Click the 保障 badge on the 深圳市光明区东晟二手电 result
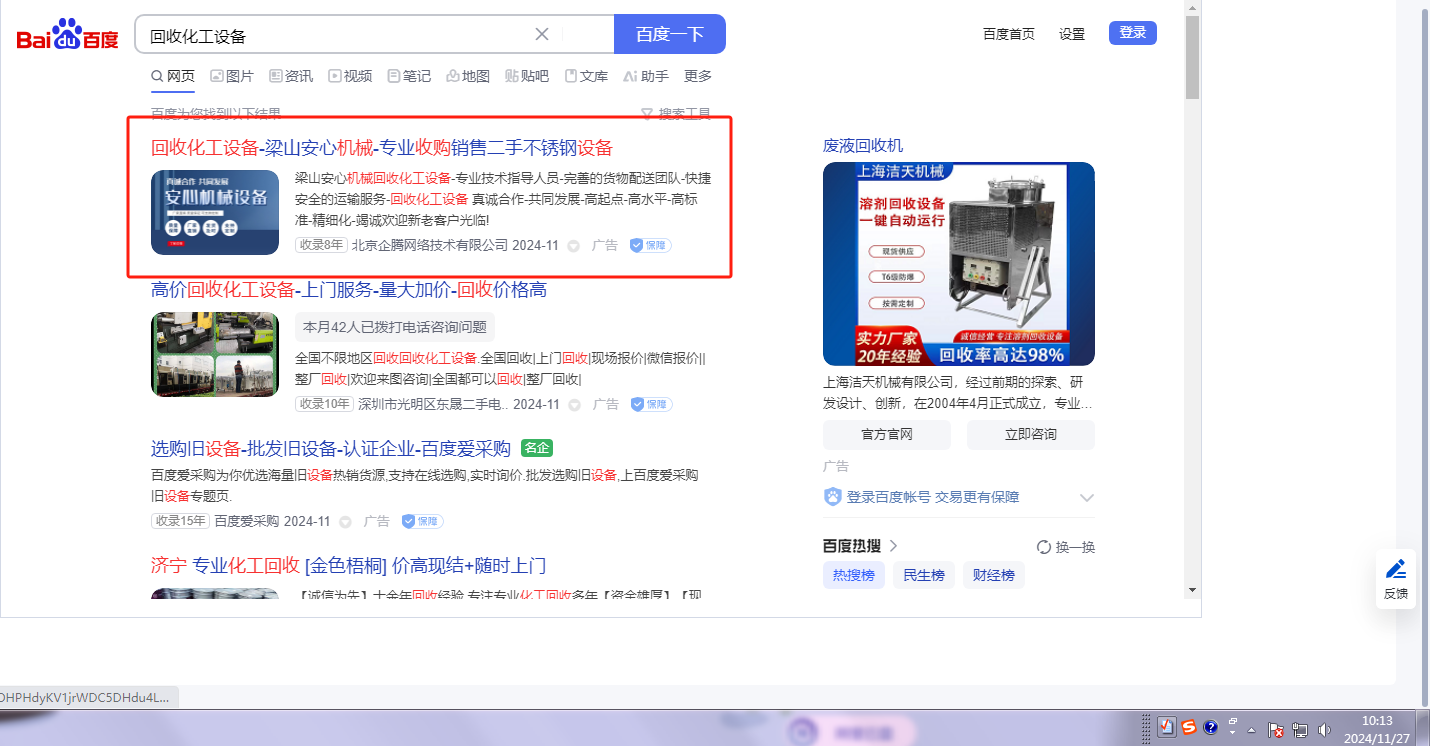1430x746 pixels. pos(651,404)
